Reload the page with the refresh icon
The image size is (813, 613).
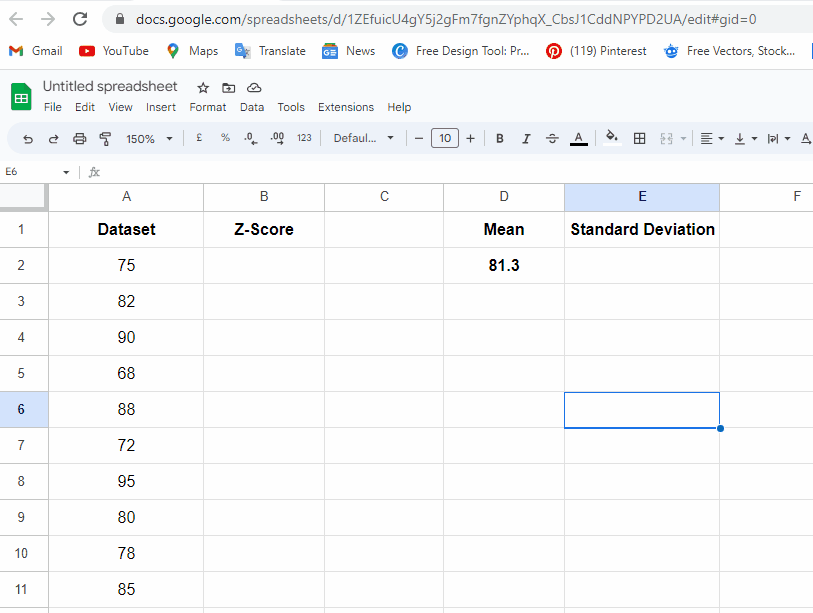click(80, 19)
